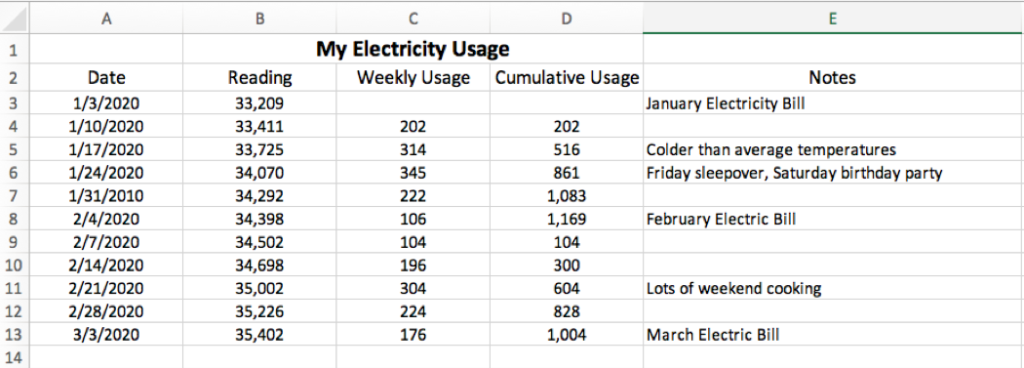Select weekly usage cell 224
Image resolution: width=1024 pixels, height=368 pixels.
pos(413,312)
